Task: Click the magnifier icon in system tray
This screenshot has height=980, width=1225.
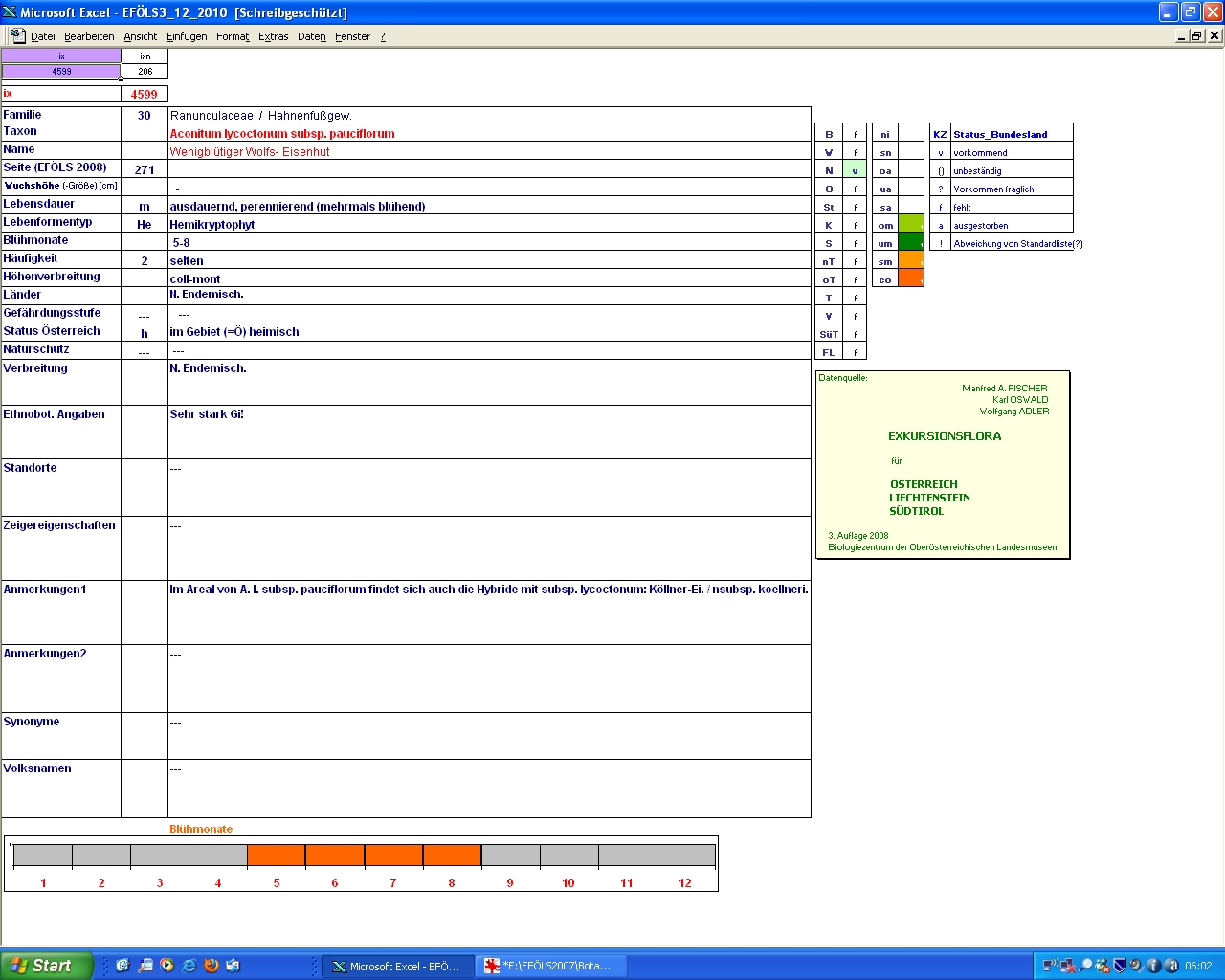Action: point(1085,966)
